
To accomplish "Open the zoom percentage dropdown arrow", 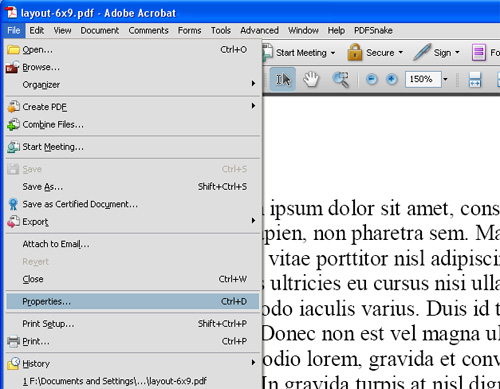I will coord(445,79).
